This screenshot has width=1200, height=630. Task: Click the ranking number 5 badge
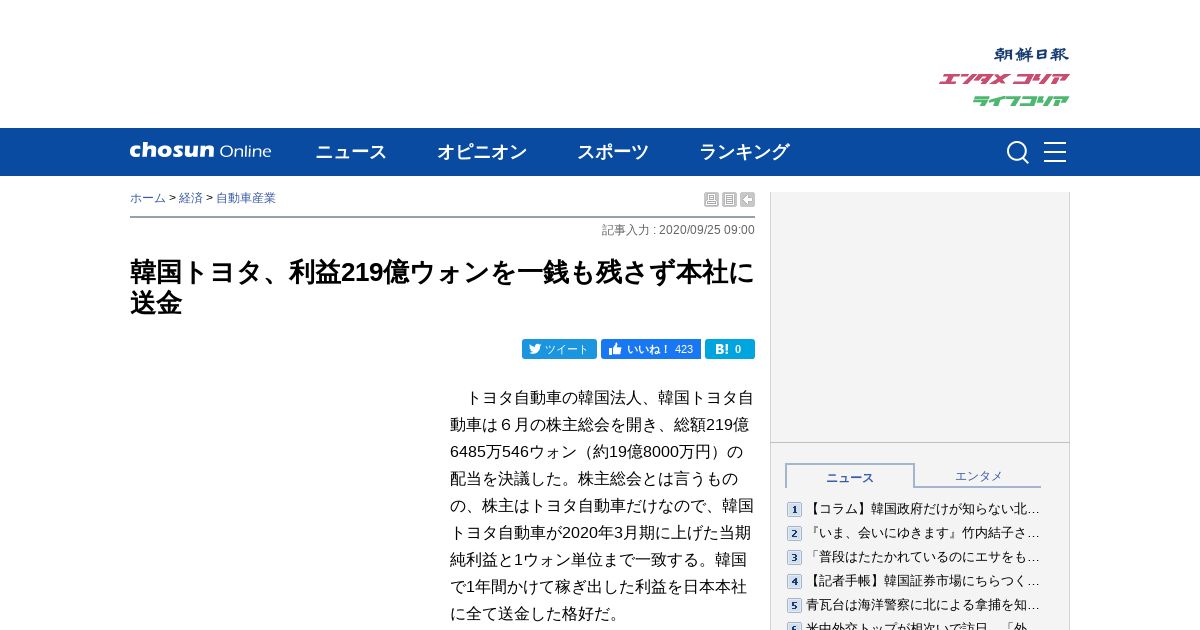click(x=794, y=605)
